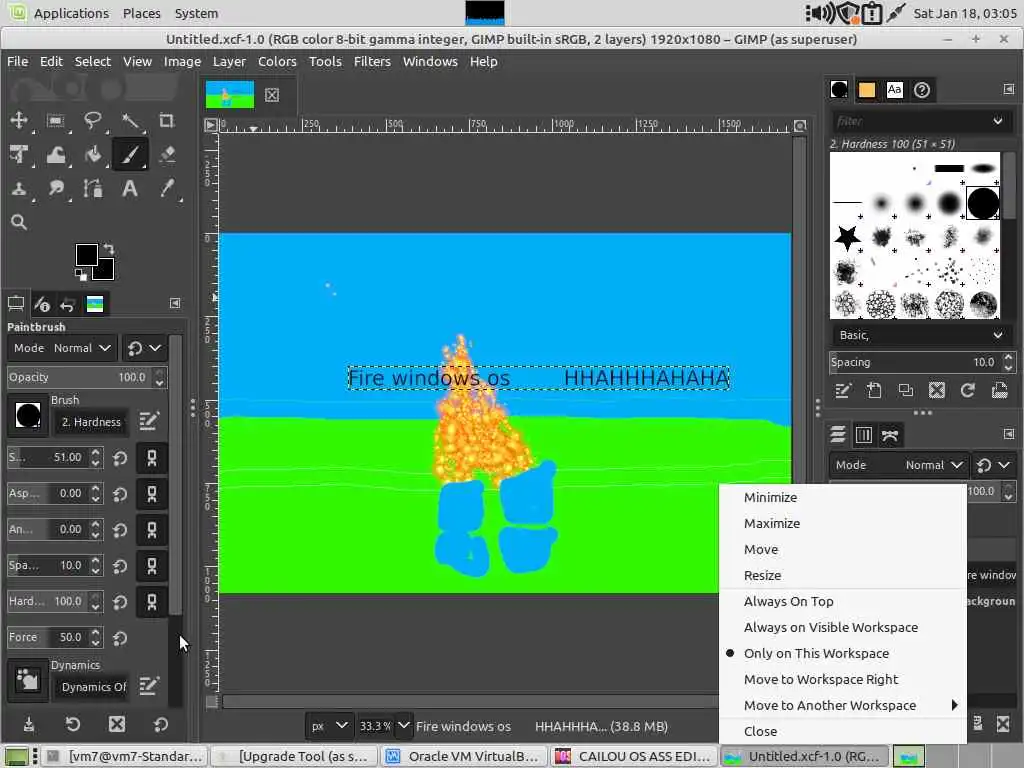Swap foreground and background colors
Image resolution: width=1024 pixels, height=768 pixels.
109,249
